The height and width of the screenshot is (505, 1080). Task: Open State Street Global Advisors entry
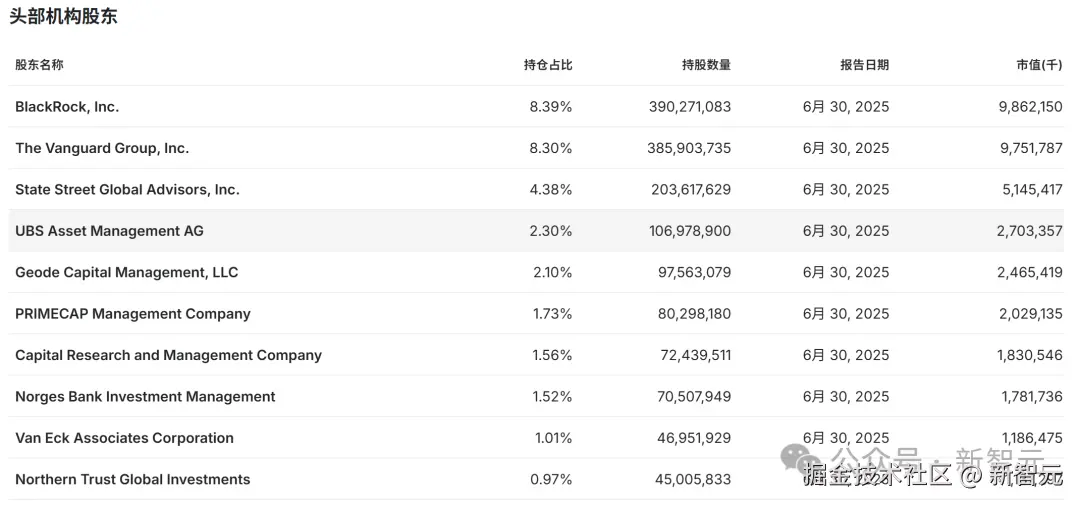pos(127,190)
